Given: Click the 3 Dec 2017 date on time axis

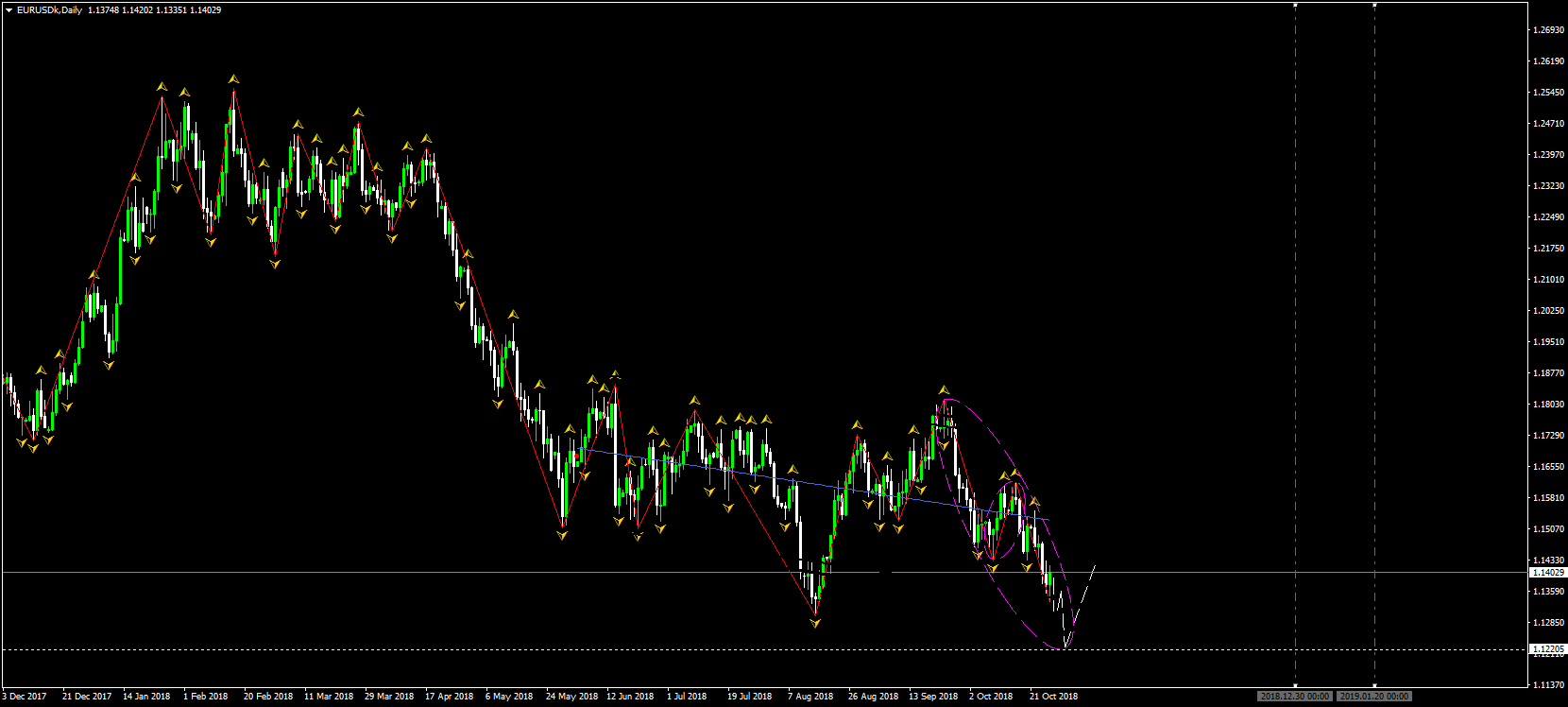Looking at the screenshot, I should point(25,697).
